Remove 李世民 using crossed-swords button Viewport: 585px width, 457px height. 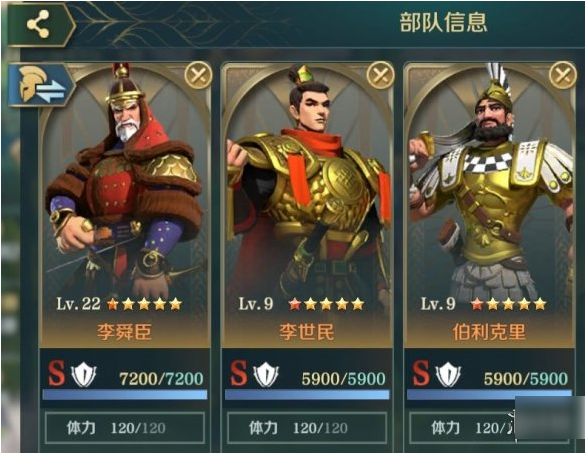pos(380,75)
